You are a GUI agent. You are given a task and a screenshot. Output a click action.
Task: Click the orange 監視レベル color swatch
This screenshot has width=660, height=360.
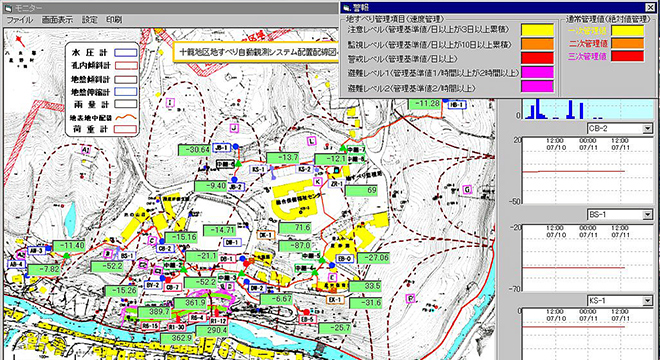538,44
